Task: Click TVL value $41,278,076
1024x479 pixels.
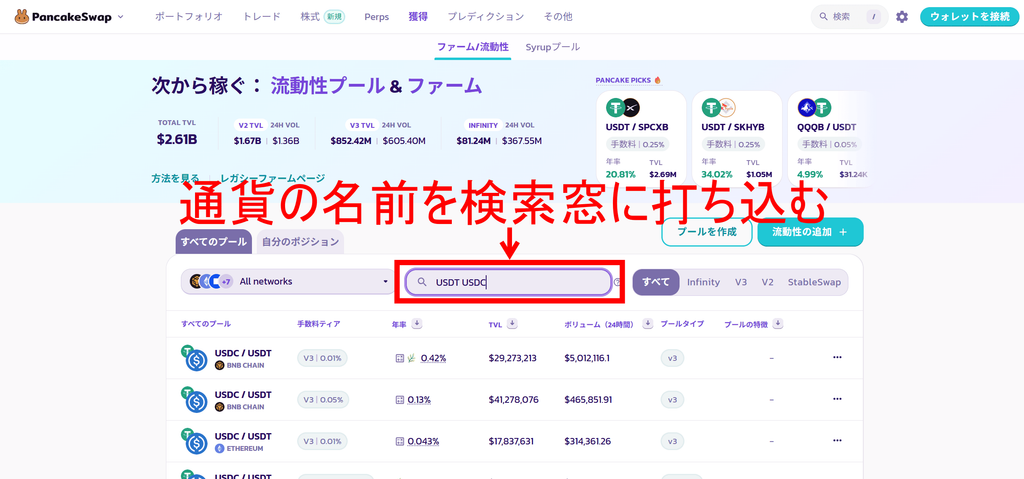Action: click(513, 399)
